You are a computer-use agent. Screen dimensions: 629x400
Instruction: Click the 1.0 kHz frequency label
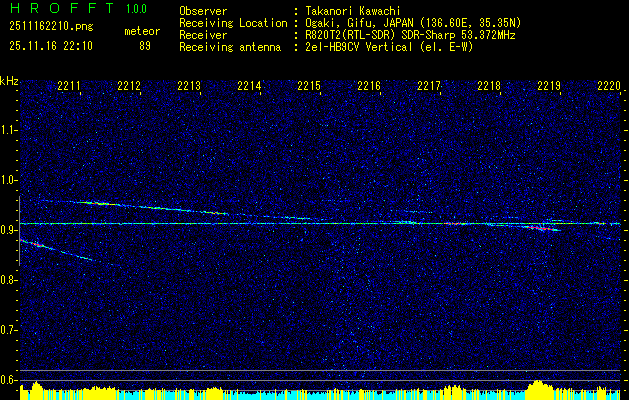[x=8, y=180]
